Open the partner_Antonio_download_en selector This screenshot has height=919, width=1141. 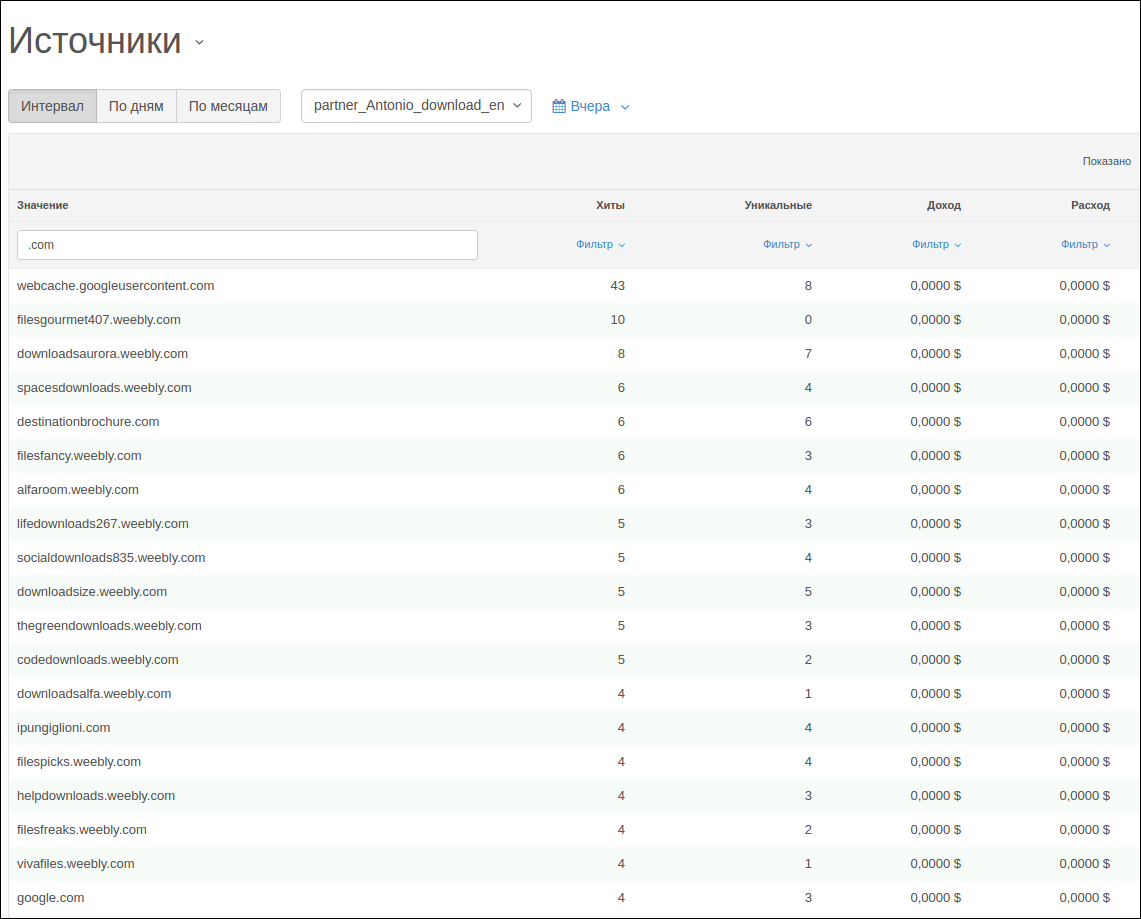click(x=416, y=106)
